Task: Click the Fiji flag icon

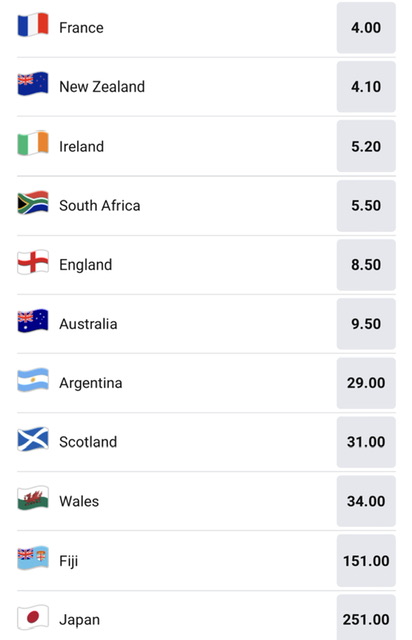Action: [x=33, y=558]
